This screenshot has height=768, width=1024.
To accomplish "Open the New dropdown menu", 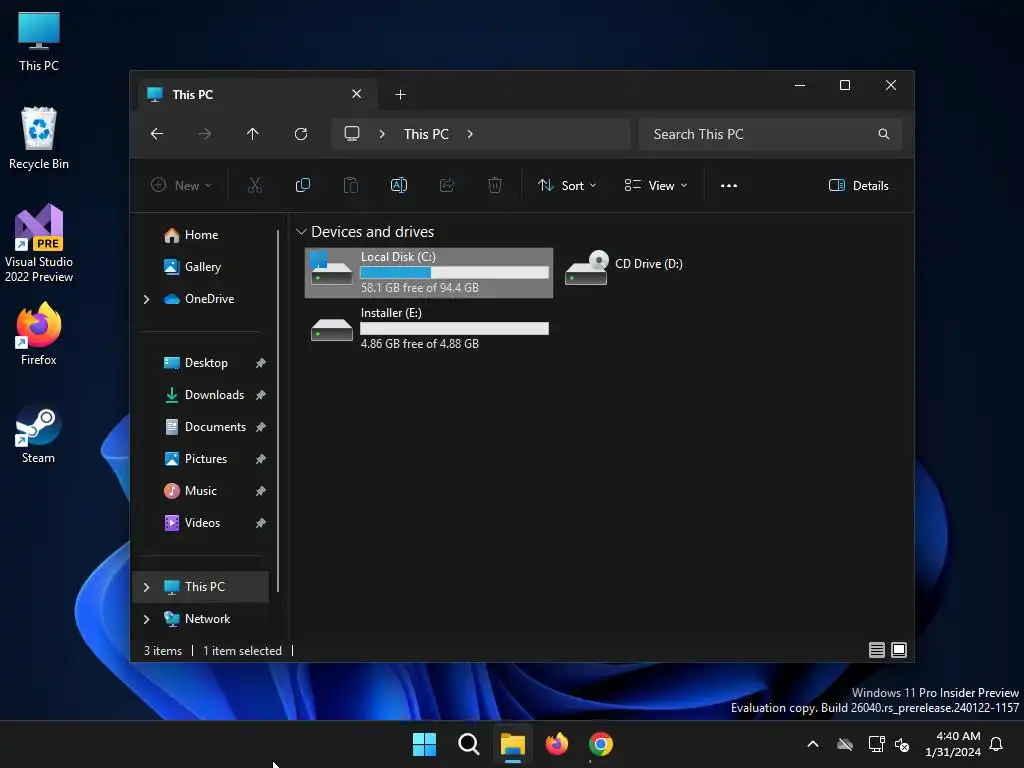I will tap(181, 185).
